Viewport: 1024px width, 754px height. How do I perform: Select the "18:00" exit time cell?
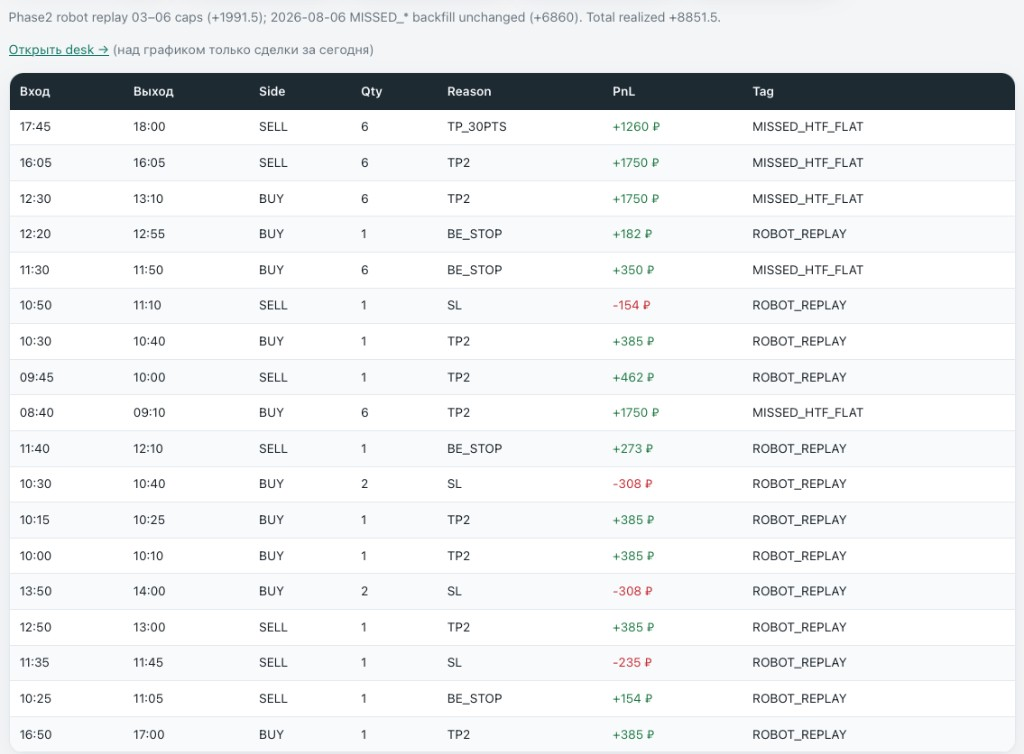(149, 127)
